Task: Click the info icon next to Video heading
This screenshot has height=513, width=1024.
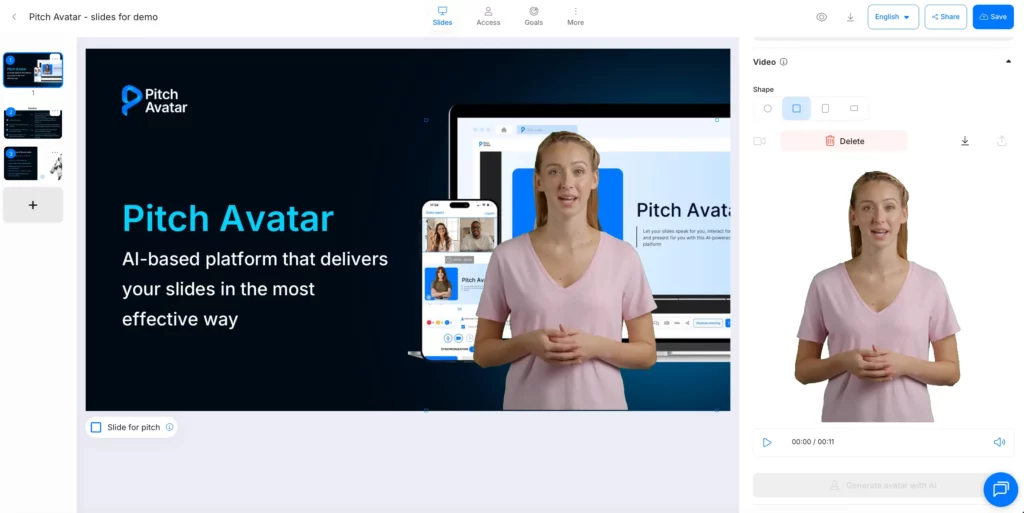Action: 784,62
